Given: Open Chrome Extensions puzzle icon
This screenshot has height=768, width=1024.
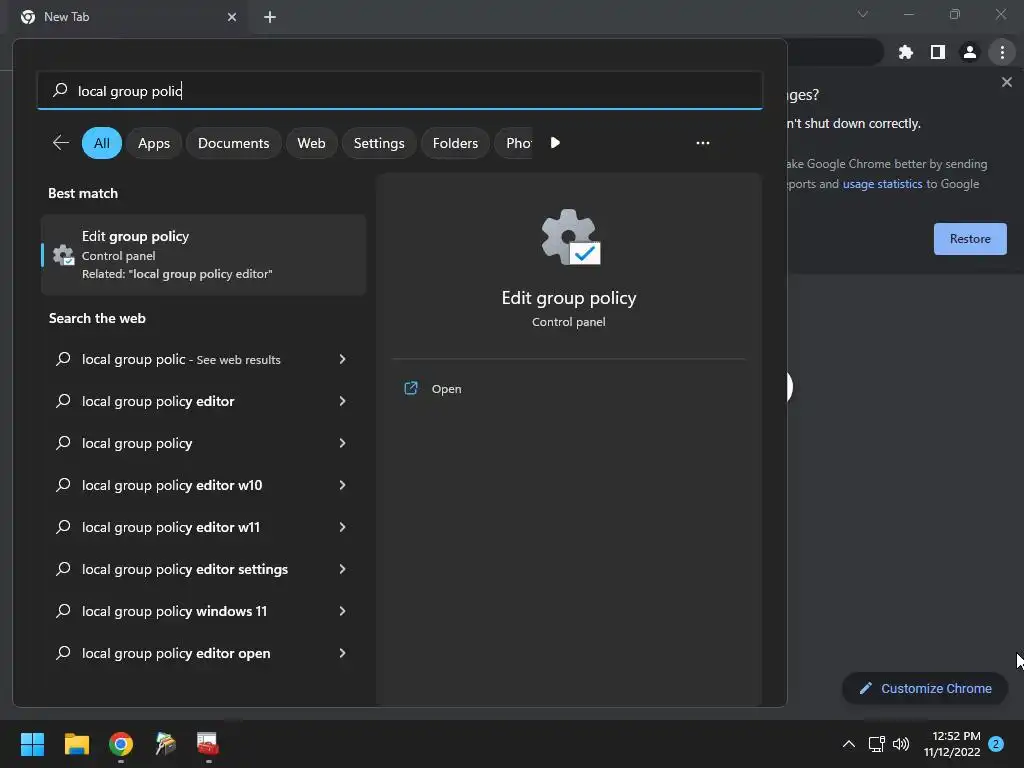Looking at the screenshot, I should point(906,52).
